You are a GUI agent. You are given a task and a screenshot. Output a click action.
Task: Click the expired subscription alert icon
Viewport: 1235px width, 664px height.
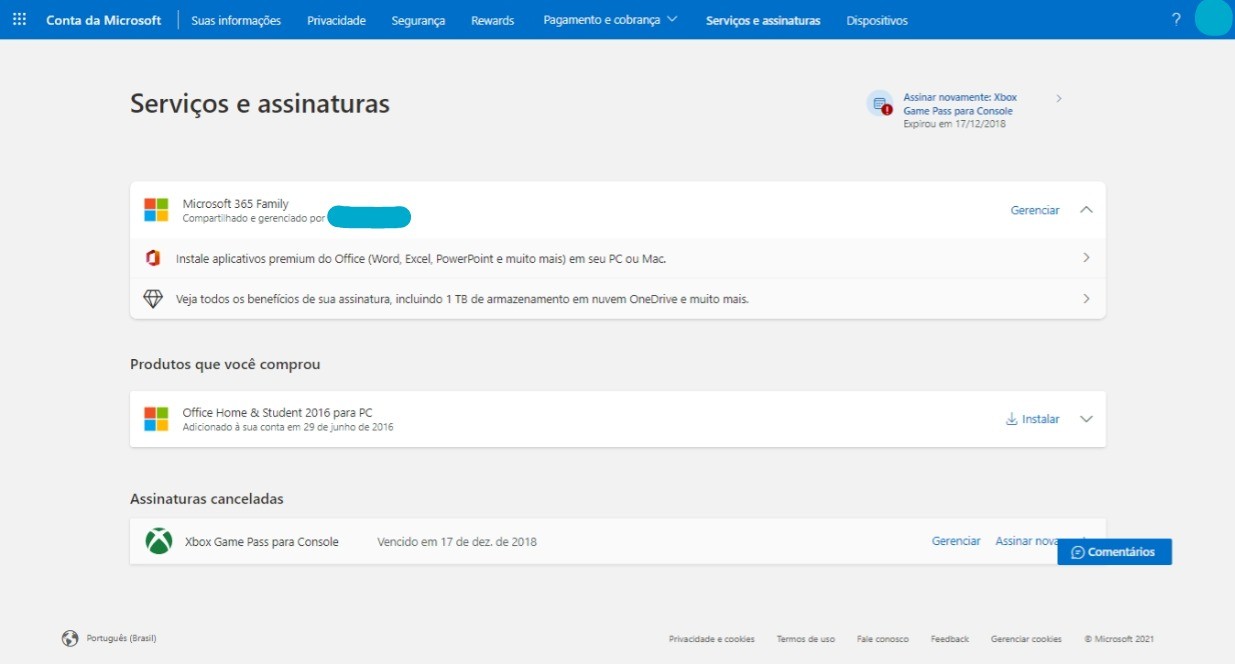coord(880,104)
